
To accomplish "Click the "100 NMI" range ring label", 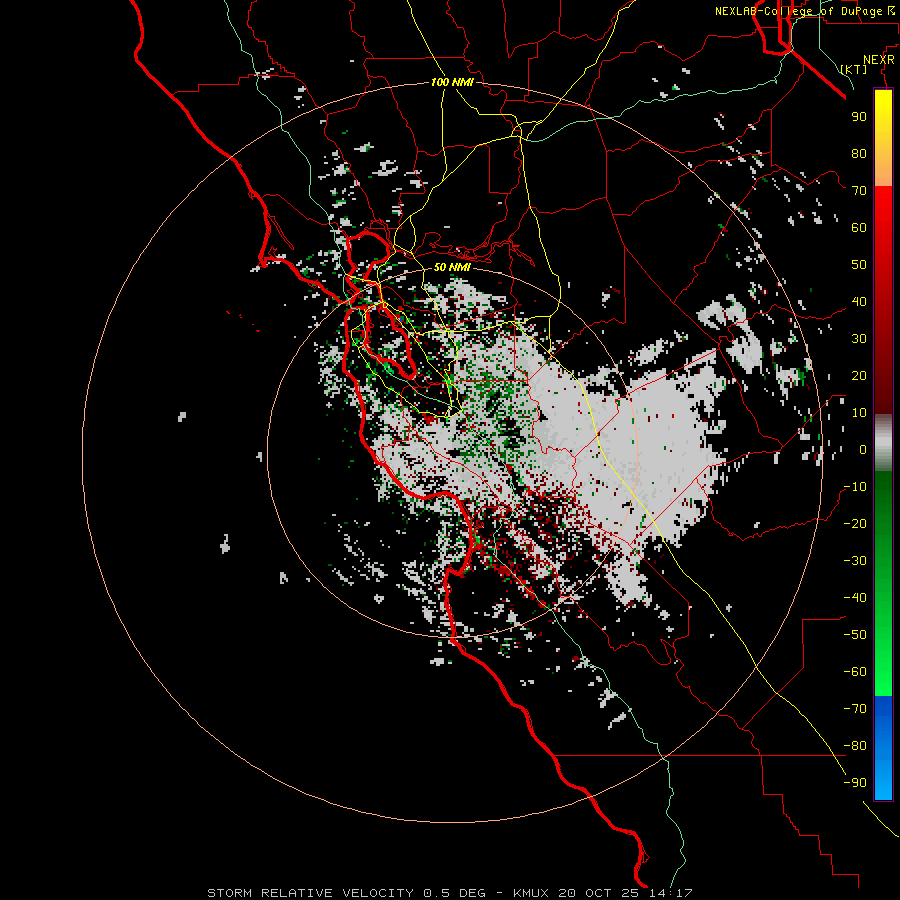I will pyautogui.click(x=452, y=83).
